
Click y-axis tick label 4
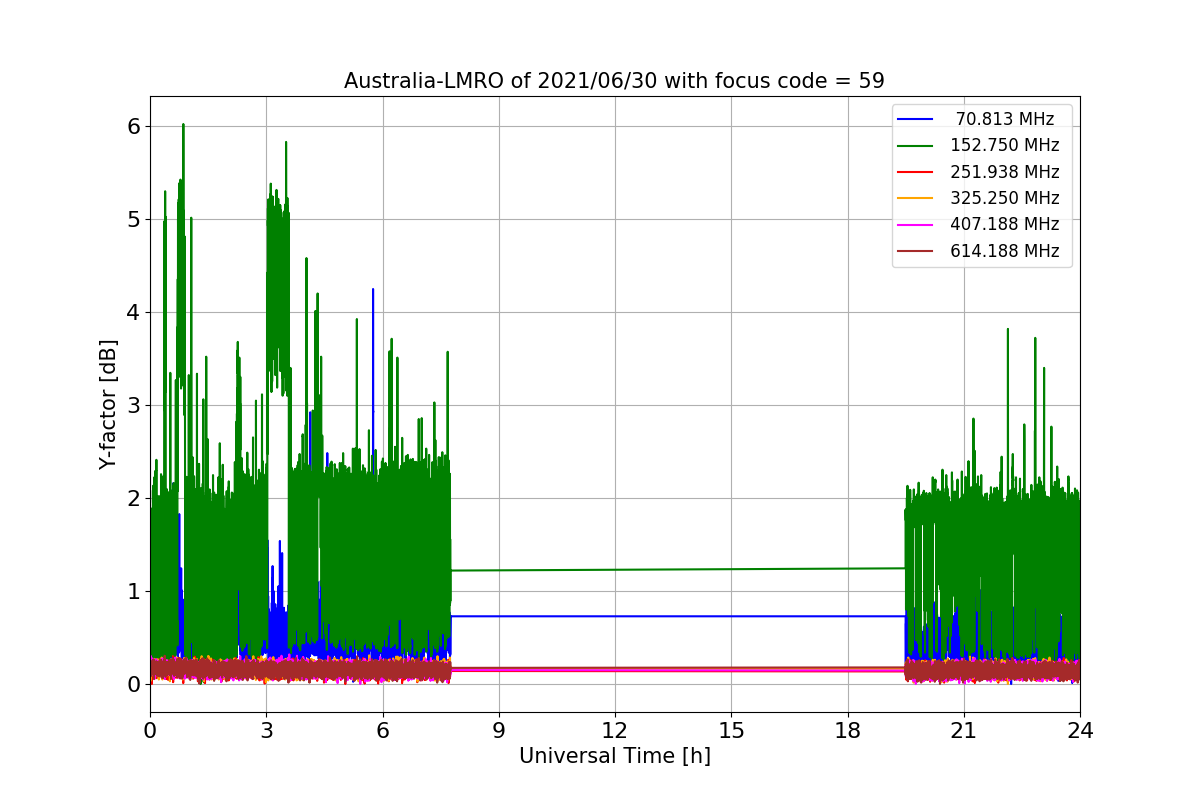point(134,312)
